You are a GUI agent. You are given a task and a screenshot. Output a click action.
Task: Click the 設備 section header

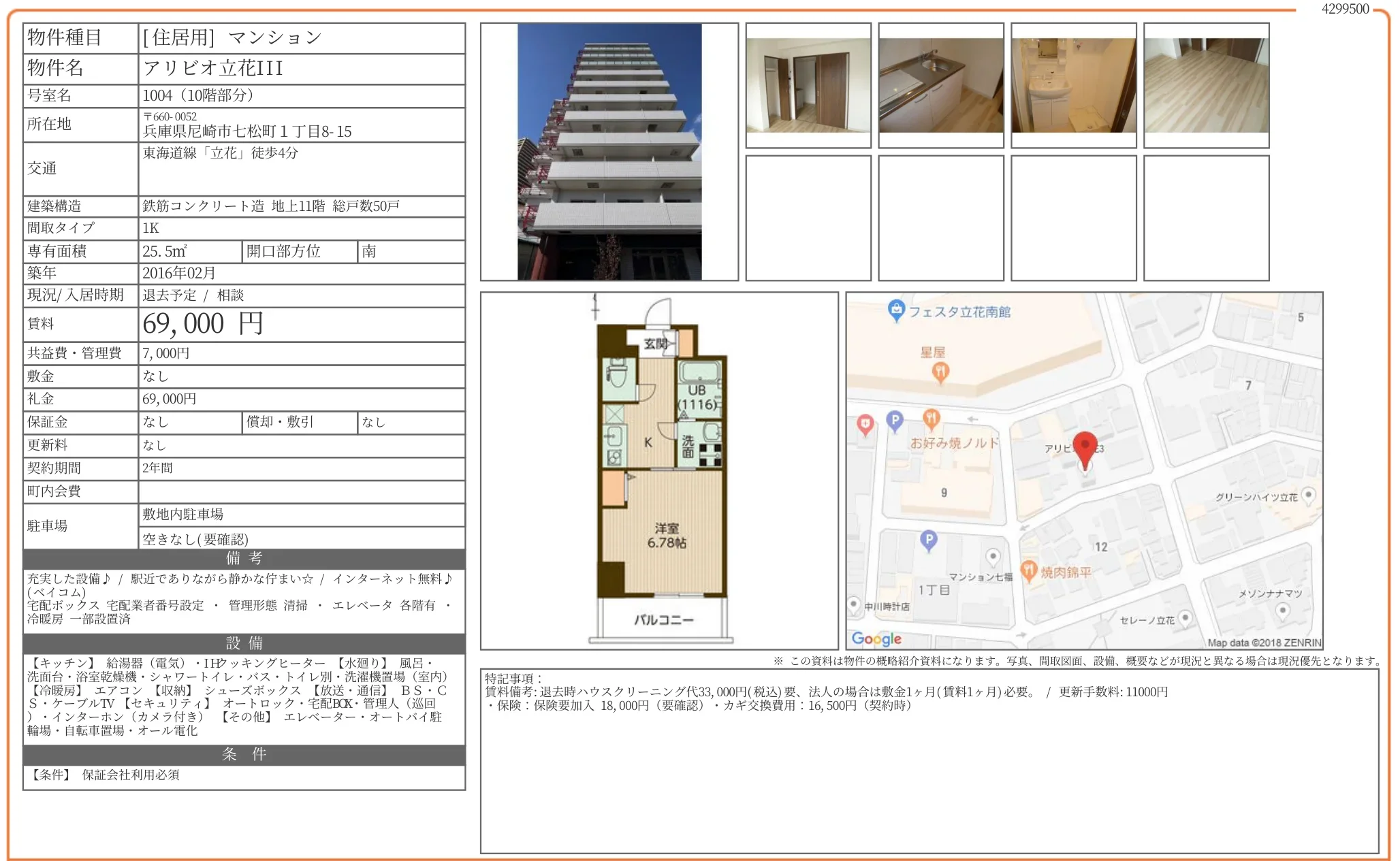pyautogui.click(x=244, y=643)
